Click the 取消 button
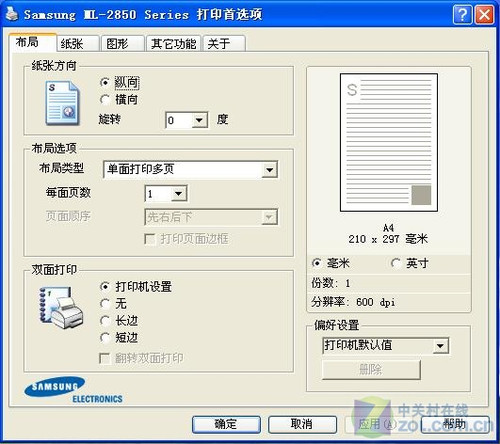 click(x=302, y=424)
